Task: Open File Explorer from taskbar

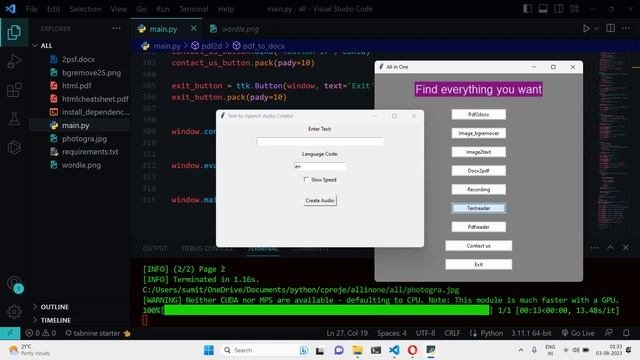Action: coord(358,350)
